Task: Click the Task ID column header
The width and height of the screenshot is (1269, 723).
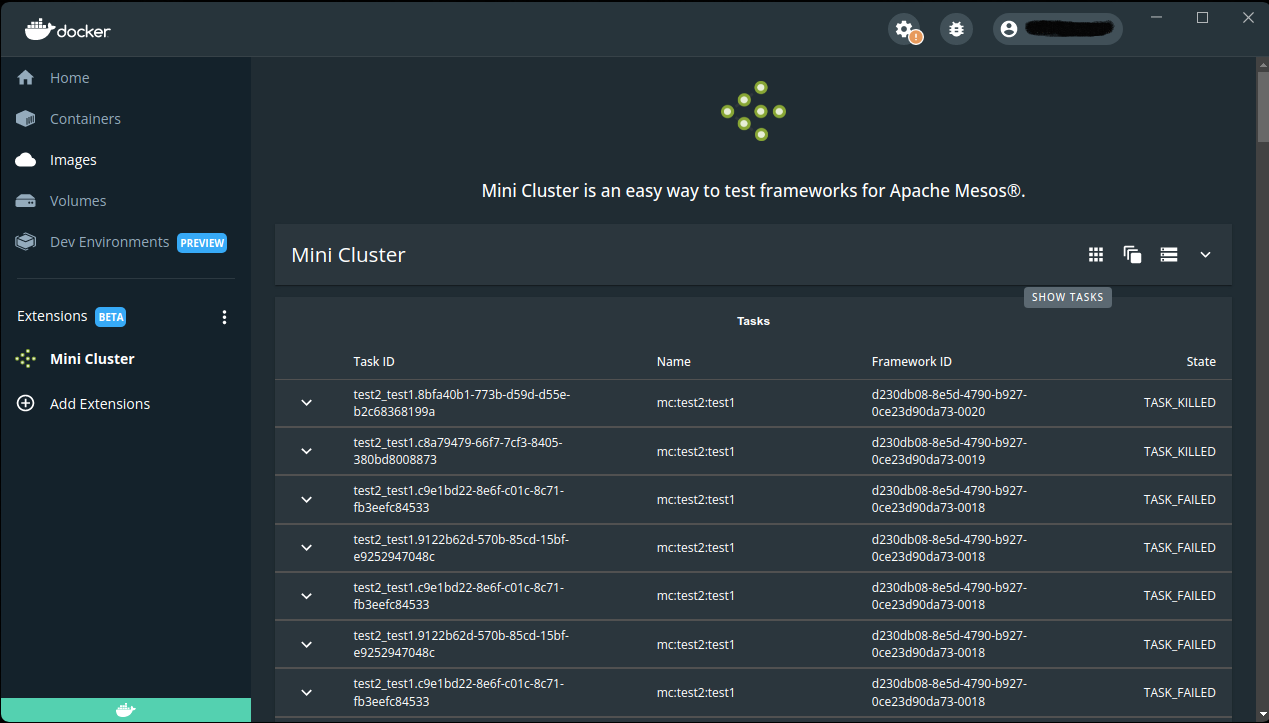Action: [374, 362]
